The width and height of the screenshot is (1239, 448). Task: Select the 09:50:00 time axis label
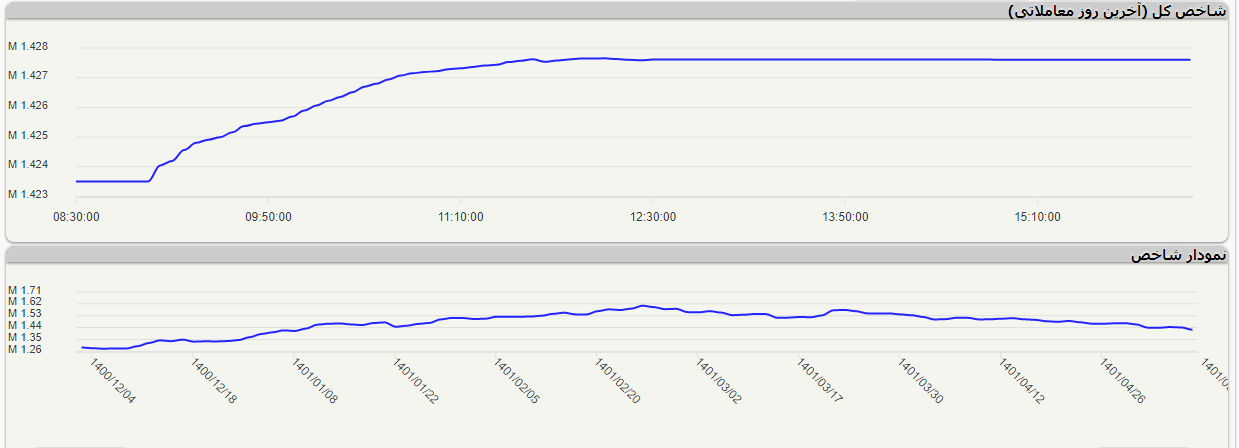coord(268,217)
